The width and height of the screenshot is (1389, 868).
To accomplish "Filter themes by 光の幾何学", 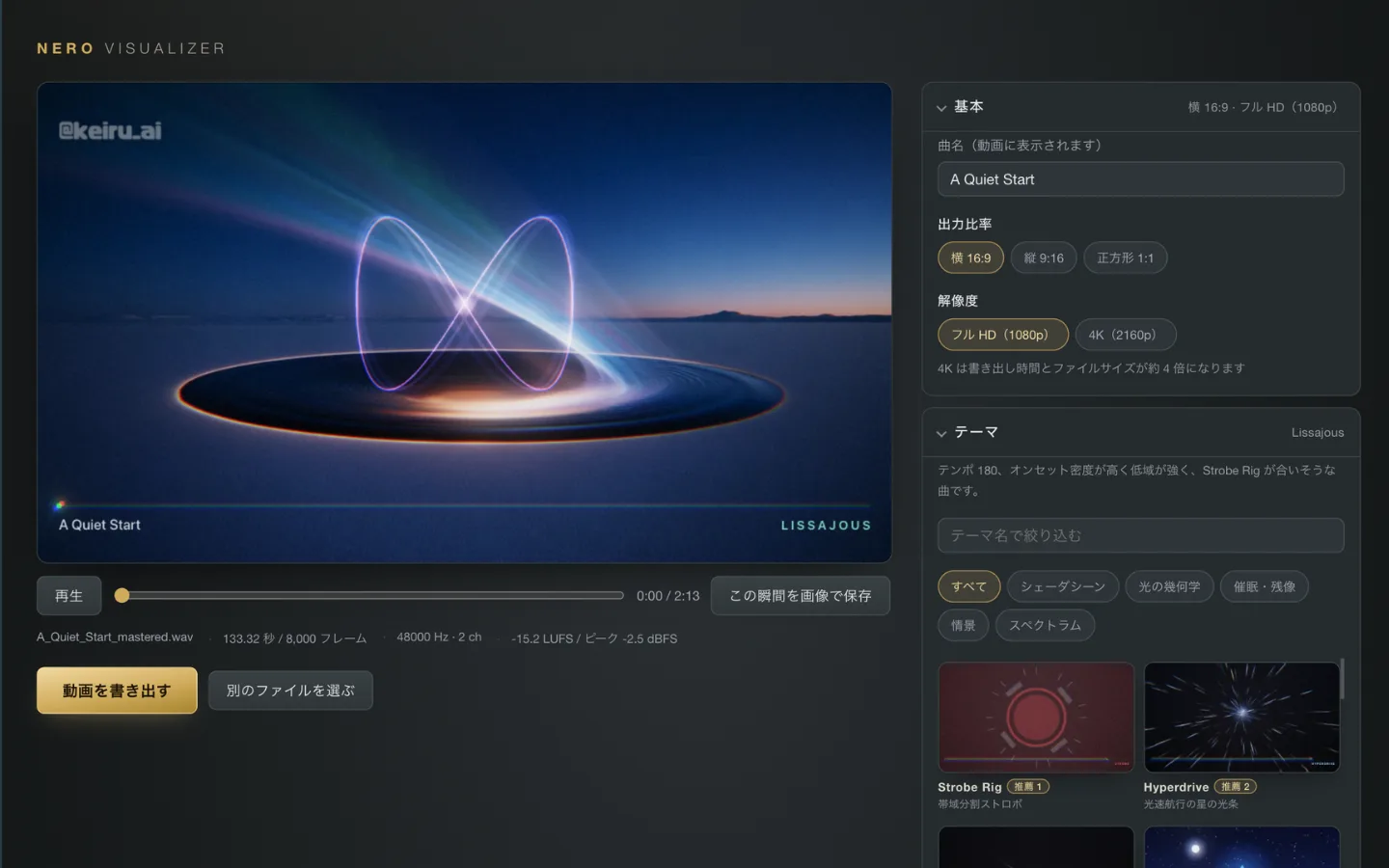I will click(x=1169, y=586).
